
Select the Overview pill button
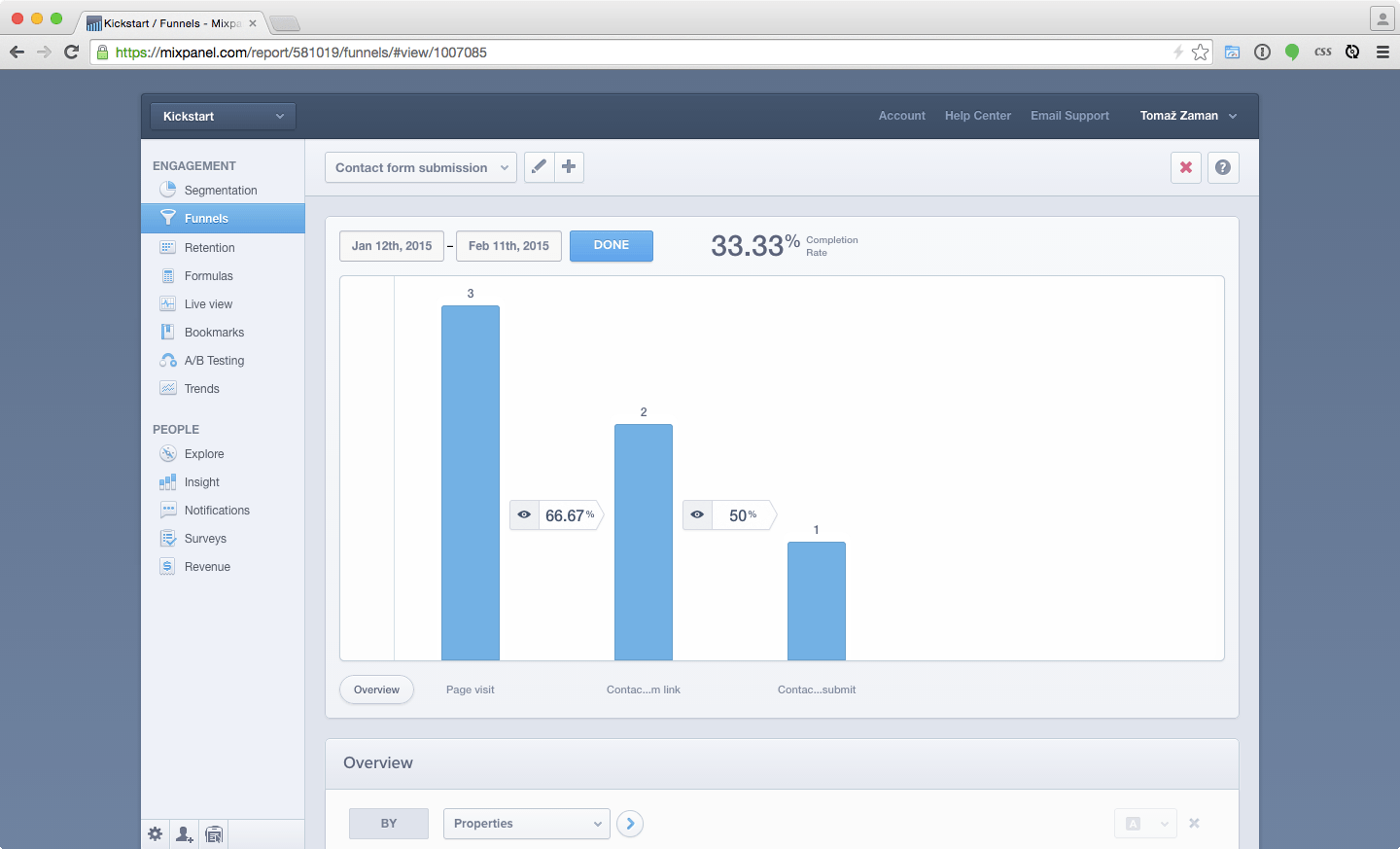[376, 690]
